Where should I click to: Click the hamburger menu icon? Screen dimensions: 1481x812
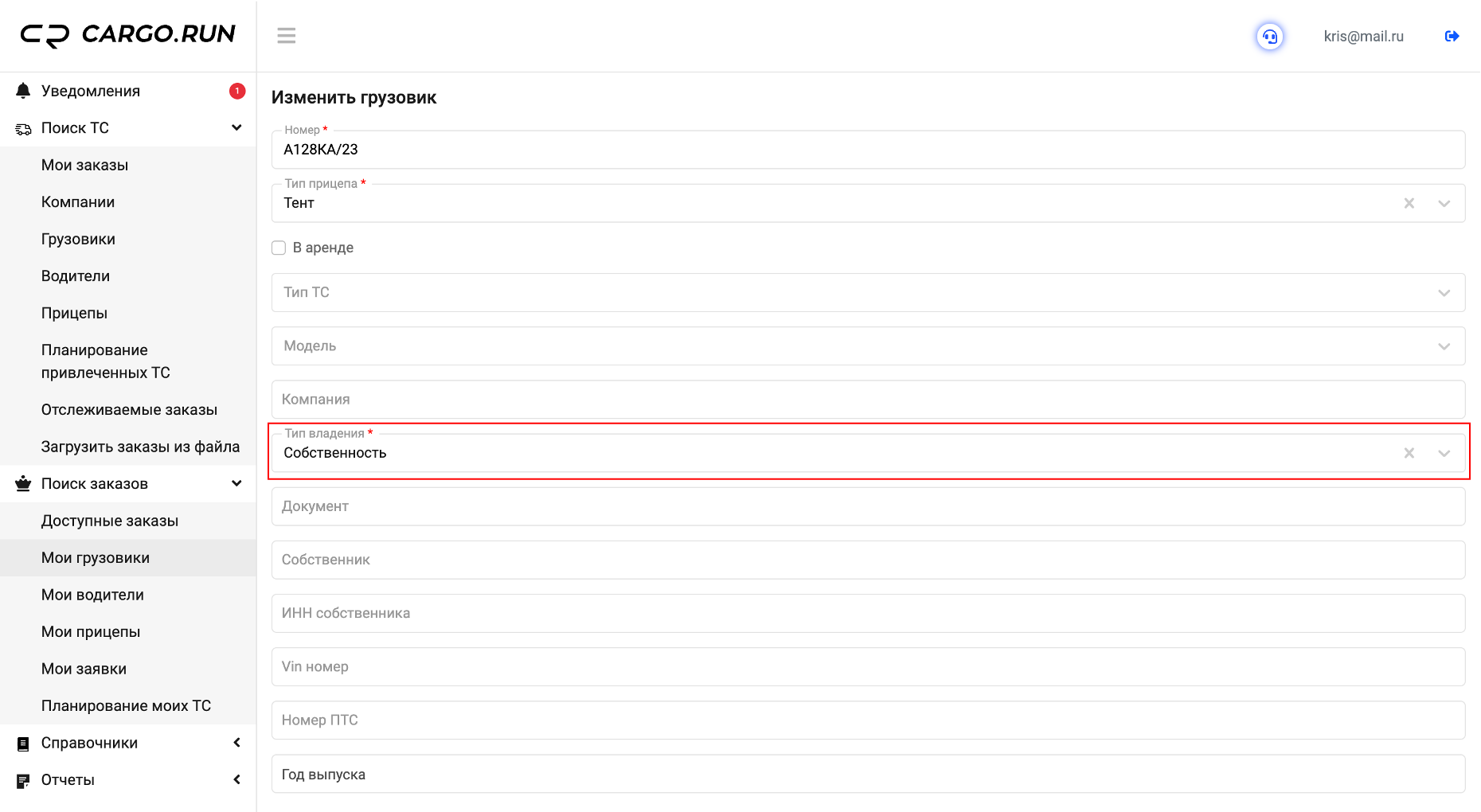tap(287, 36)
